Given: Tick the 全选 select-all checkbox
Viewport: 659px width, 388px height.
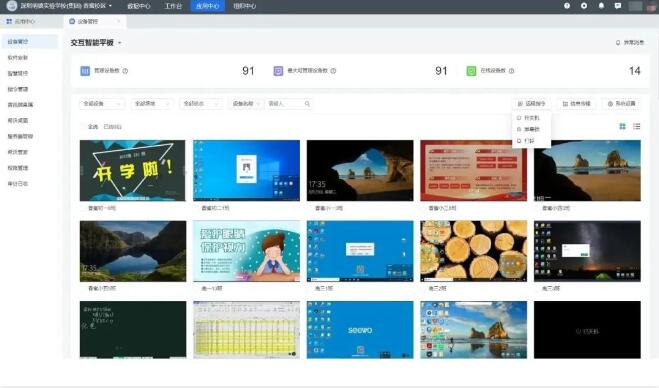Looking at the screenshot, I should tap(83, 127).
